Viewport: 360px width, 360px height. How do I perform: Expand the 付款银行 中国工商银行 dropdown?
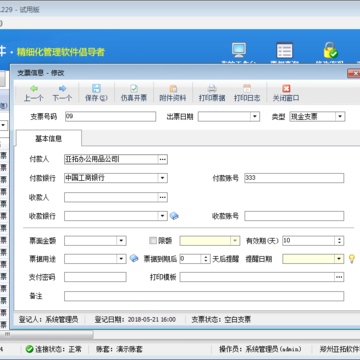(x=162, y=178)
